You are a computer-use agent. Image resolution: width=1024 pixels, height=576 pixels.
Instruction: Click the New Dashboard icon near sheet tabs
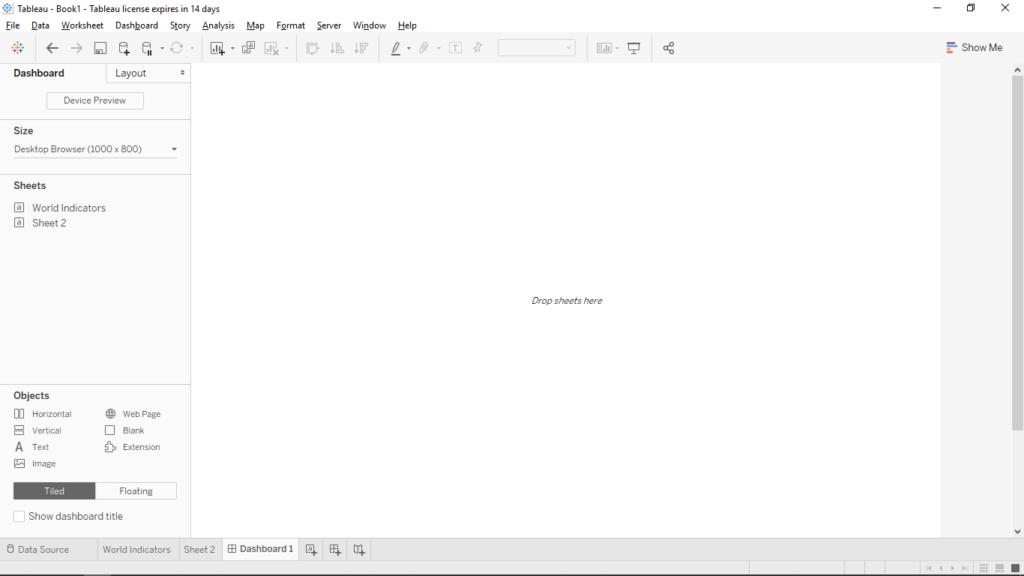click(x=334, y=549)
